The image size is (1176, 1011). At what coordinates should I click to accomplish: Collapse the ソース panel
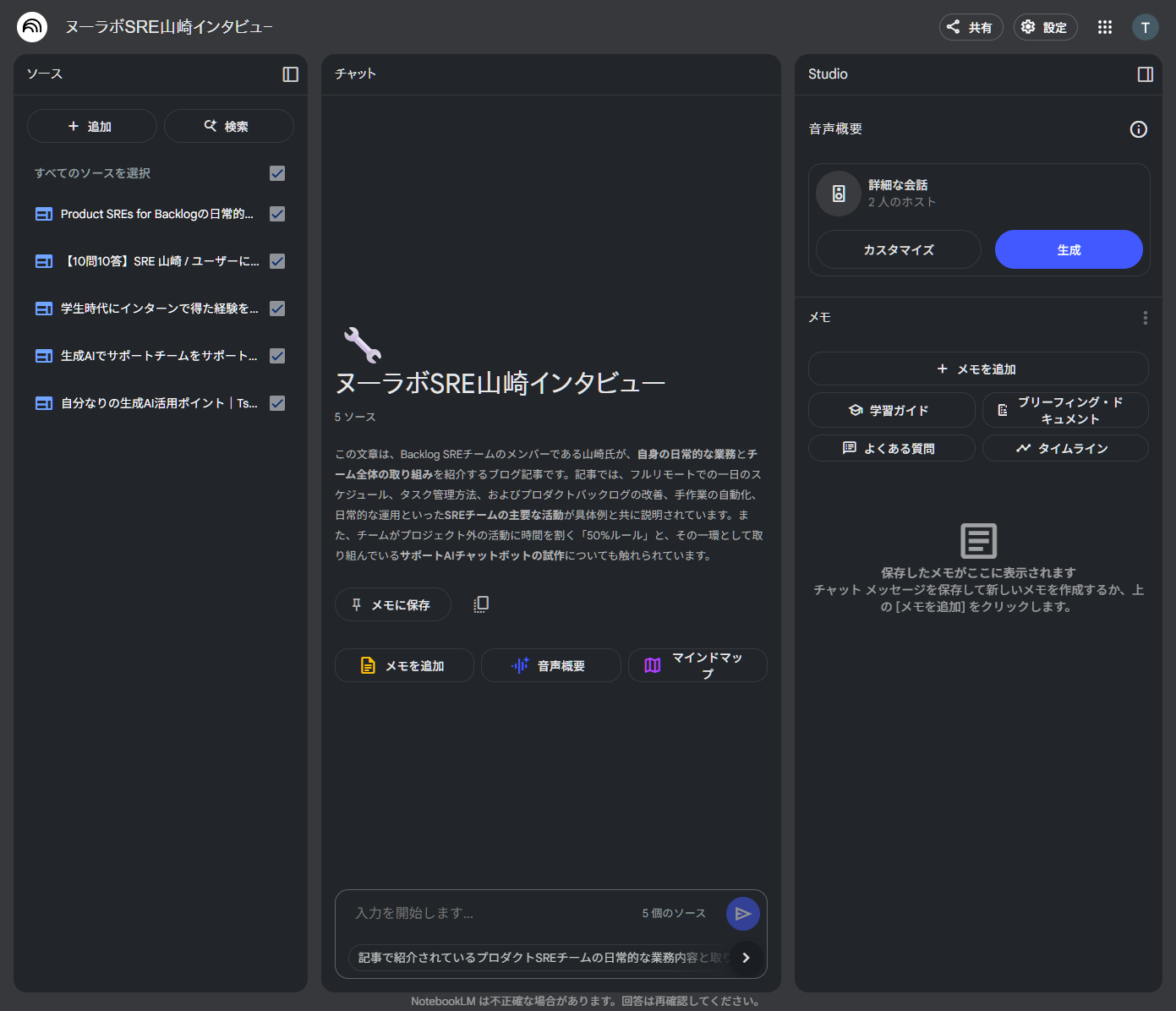(290, 74)
